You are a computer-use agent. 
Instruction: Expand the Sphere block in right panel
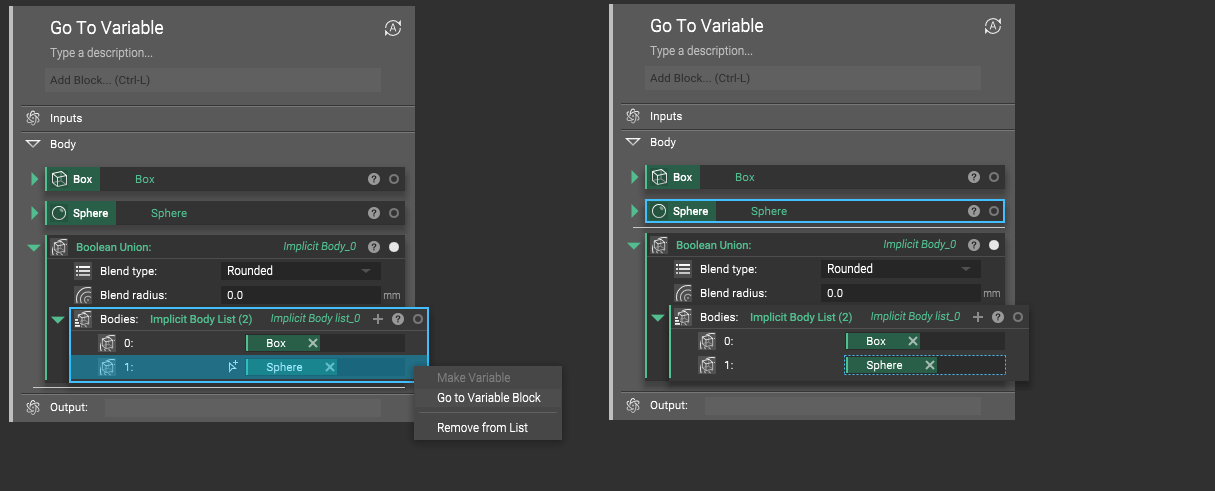tap(634, 211)
